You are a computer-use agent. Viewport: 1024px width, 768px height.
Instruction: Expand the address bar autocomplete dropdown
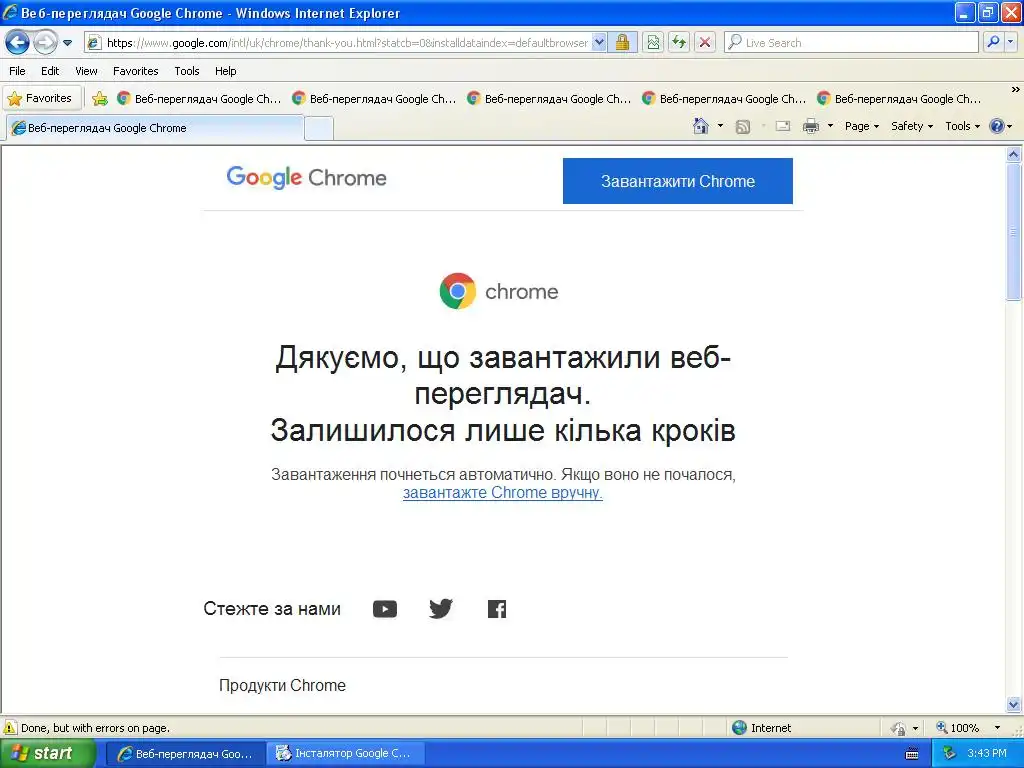[x=599, y=43]
